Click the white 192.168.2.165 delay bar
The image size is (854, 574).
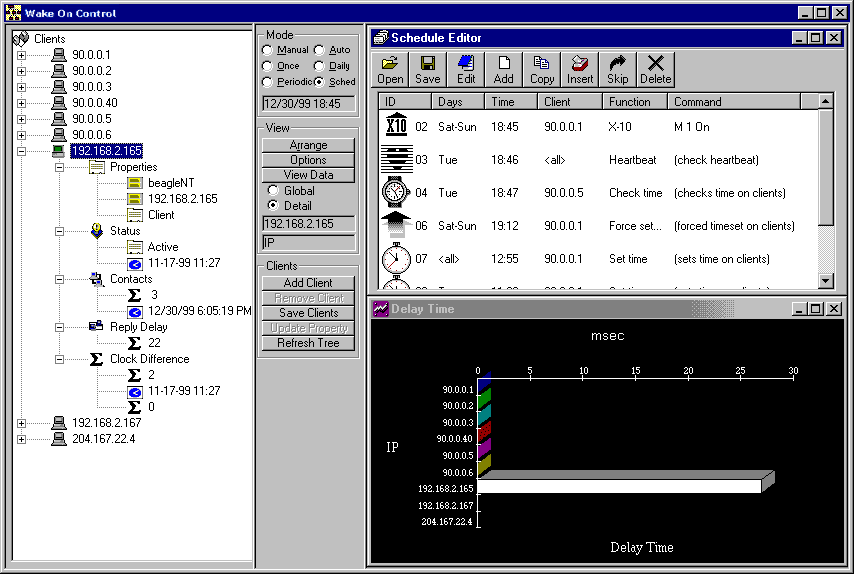(620, 486)
